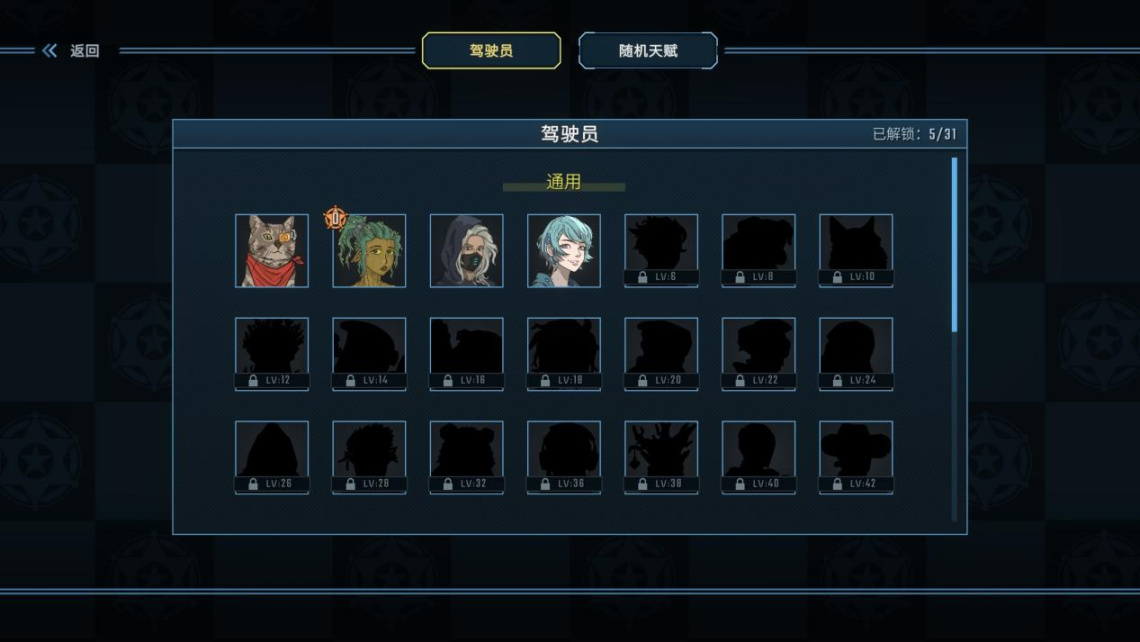1140x642 pixels.
Task: Pick the teal-haired girl pilot portrait
Action: pos(564,250)
